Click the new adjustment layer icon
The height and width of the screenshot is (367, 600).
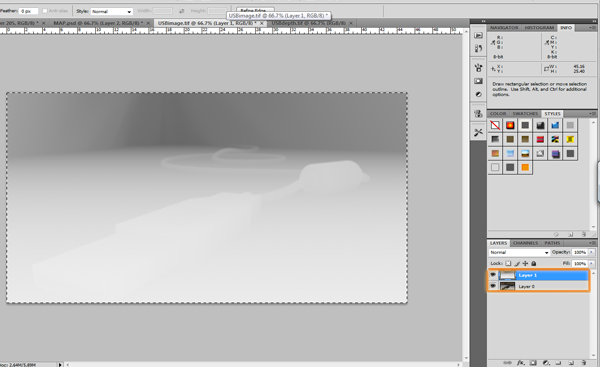click(546, 362)
